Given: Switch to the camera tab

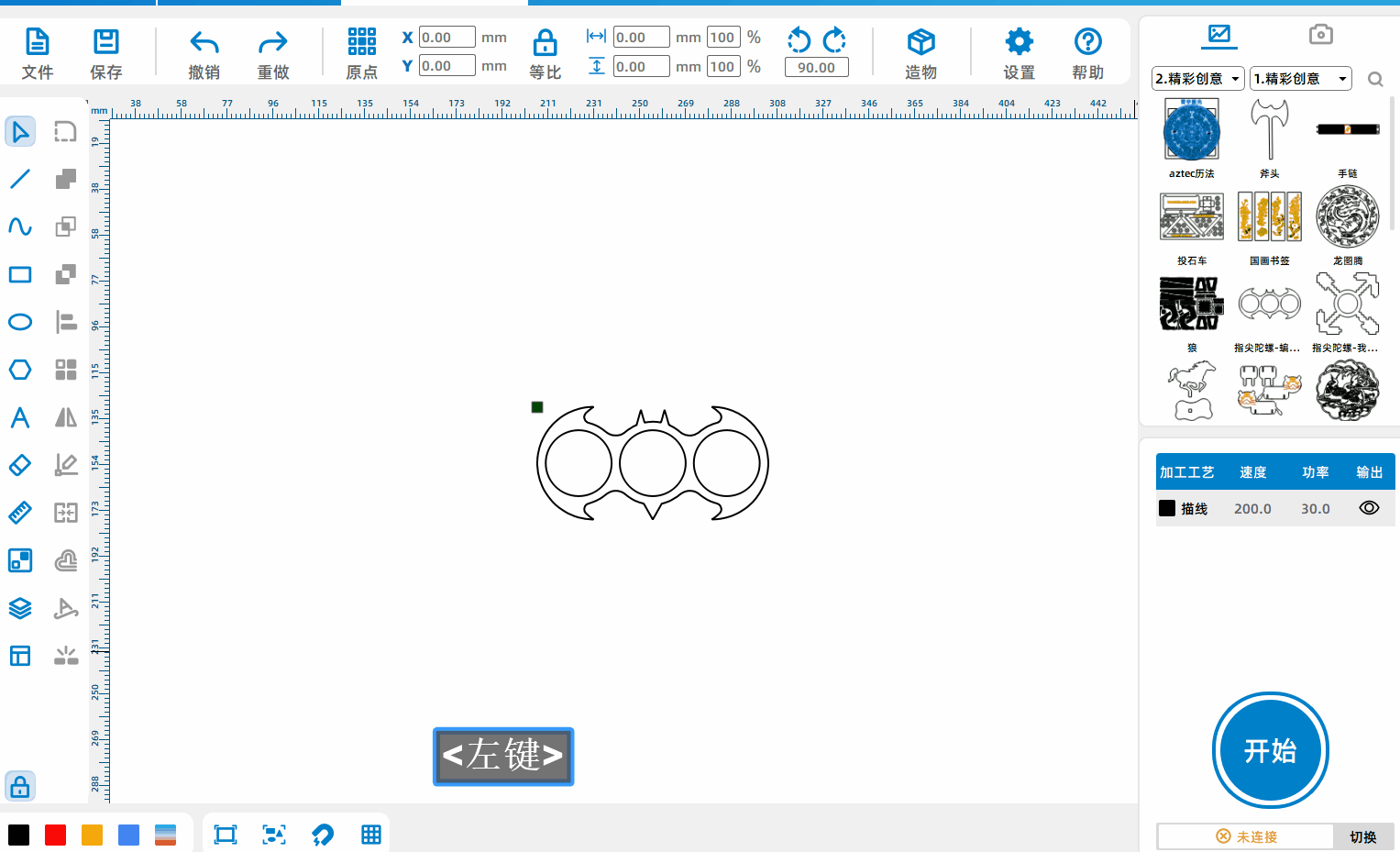Looking at the screenshot, I should [1321, 35].
